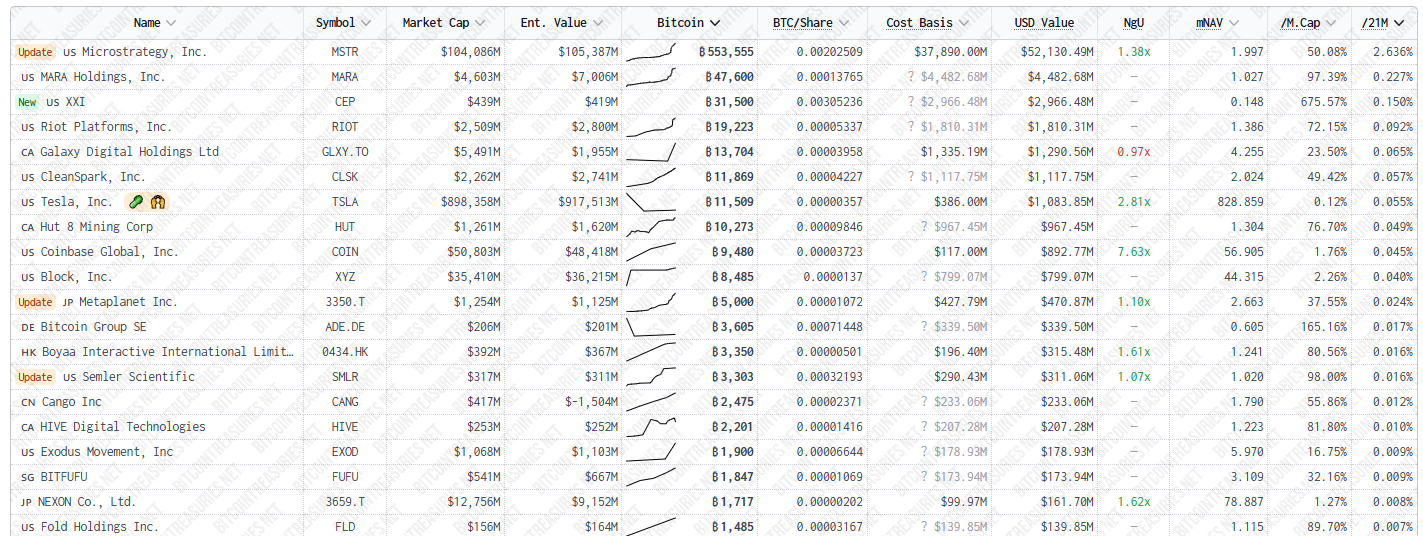Screen dimensions: 1423x536
Task: Click the New badge beside XXI
Action: (x=27, y=102)
